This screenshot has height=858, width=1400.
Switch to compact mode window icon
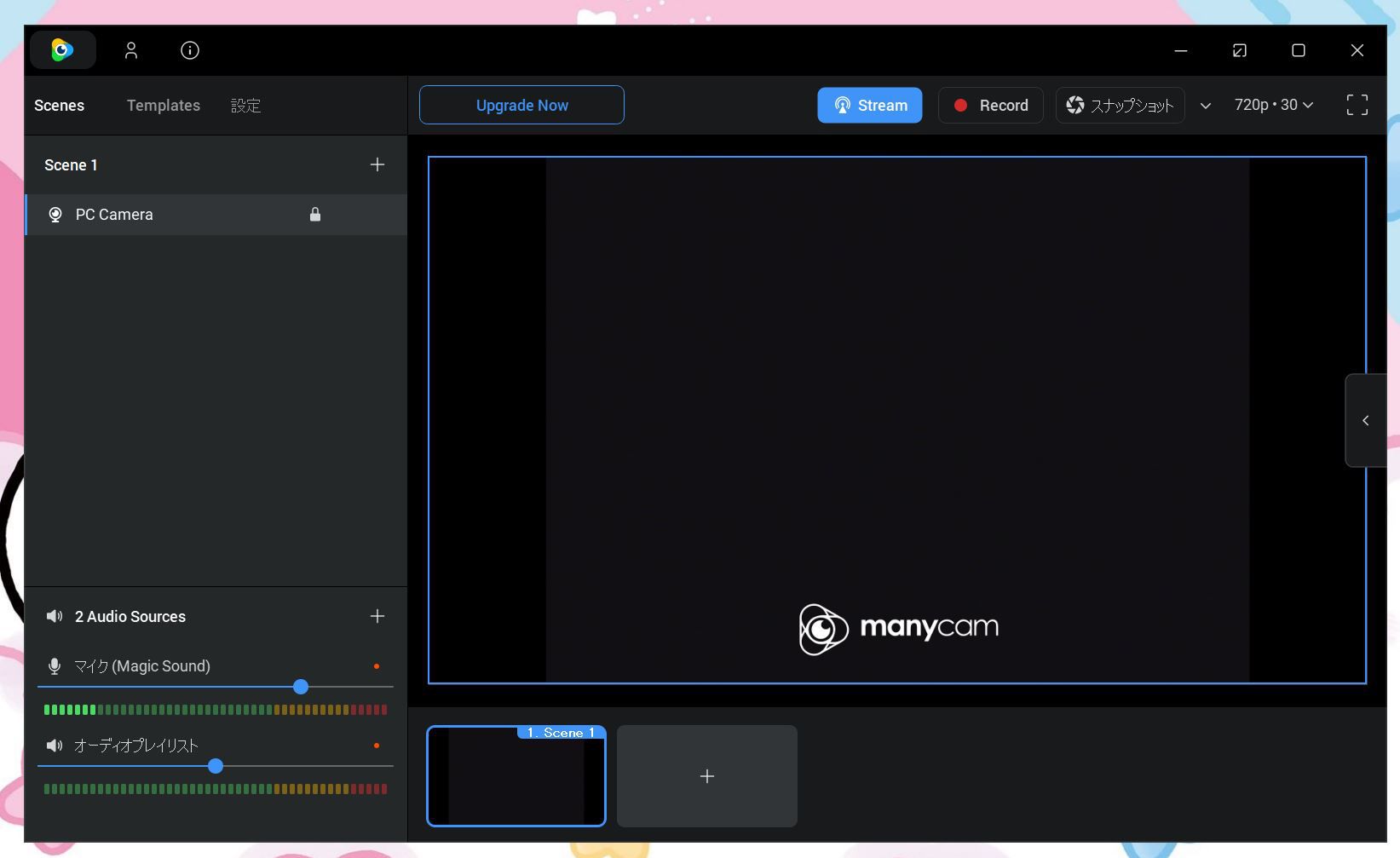click(1240, 50)
